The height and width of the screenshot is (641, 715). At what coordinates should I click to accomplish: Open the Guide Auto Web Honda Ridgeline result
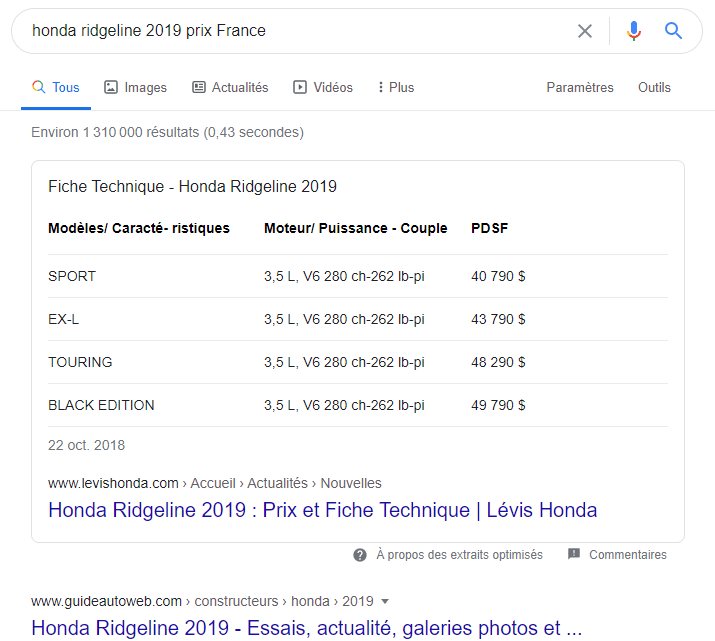[x=306, y=628]
